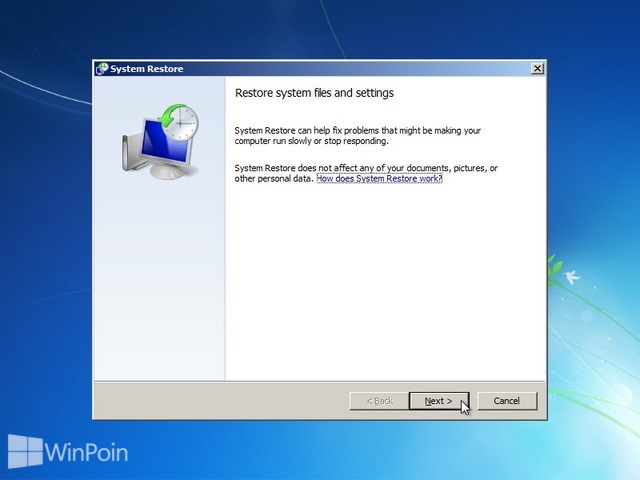Proceed with the Next > button

439,401
